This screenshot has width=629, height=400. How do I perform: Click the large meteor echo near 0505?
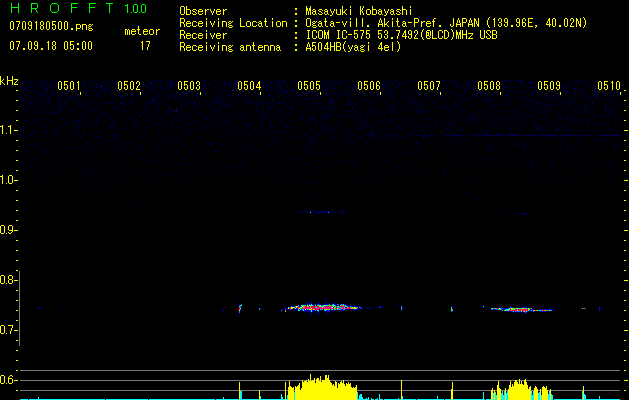tap(323, 307)
